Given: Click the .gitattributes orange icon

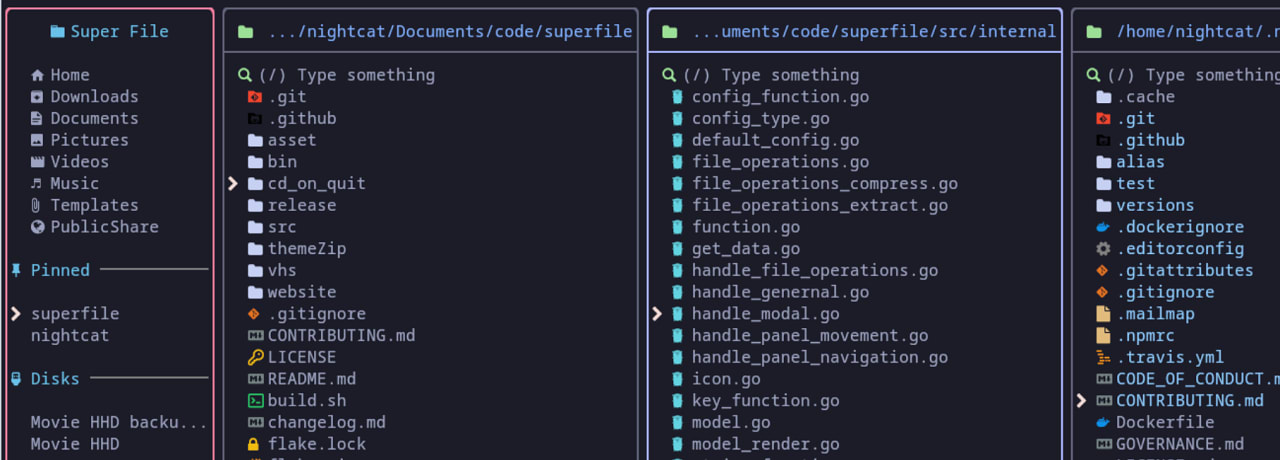Looking at the screenshot, I should pos(1103,270).
